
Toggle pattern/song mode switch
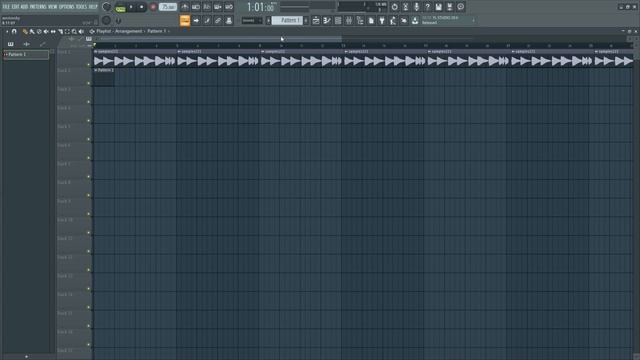(120, 7)
